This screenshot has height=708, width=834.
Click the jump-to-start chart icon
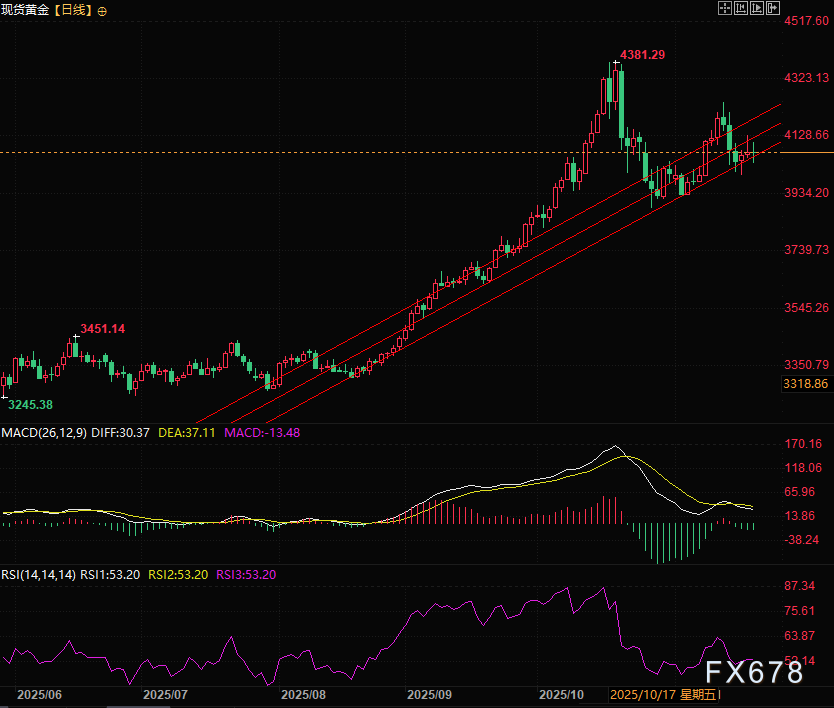click(x=740, y=8)
